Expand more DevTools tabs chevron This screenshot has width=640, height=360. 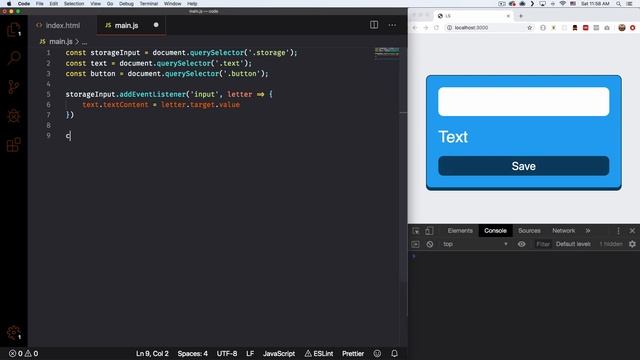click(588, 231)
